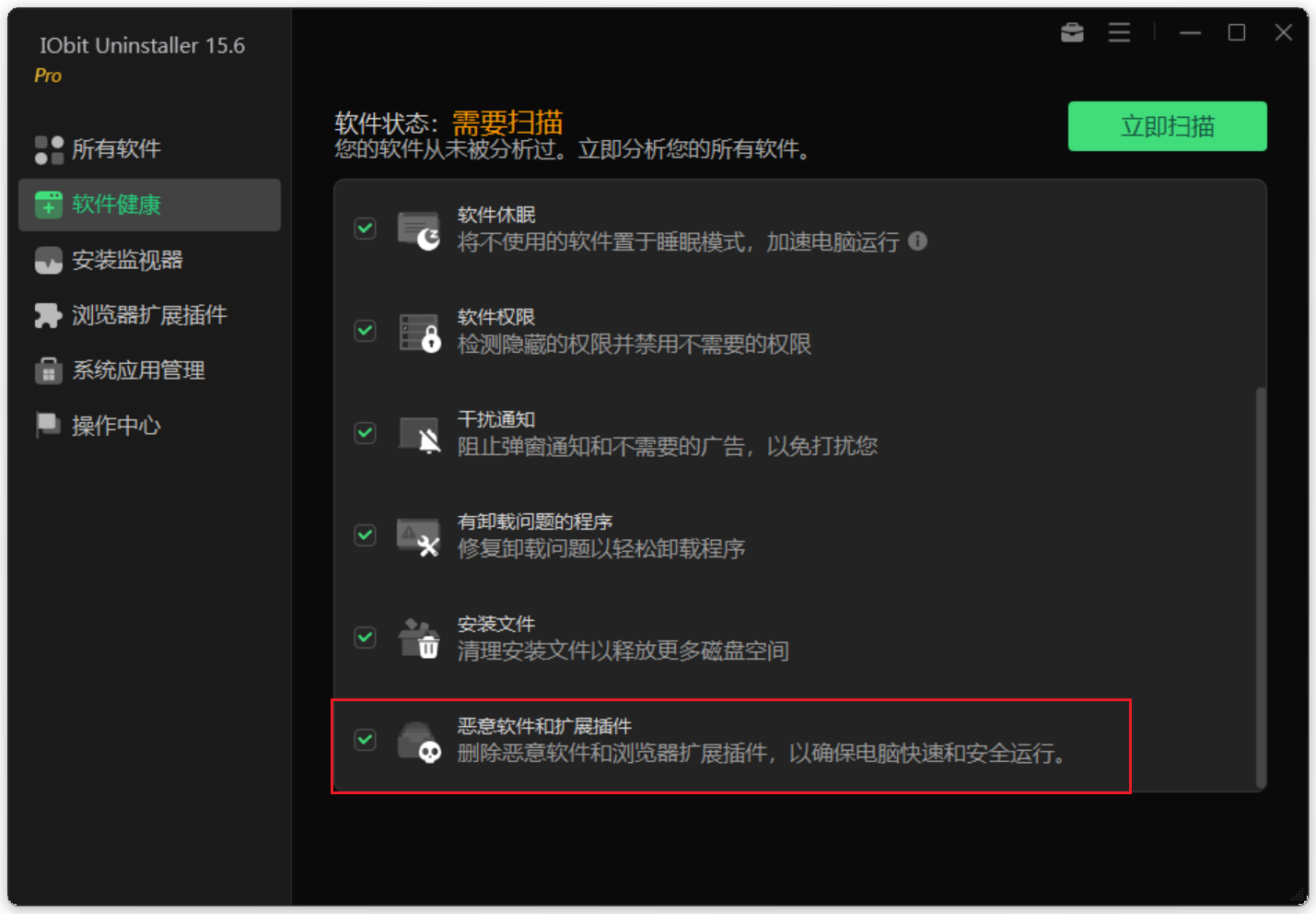The height and width of the screenshot is (914, 1316).
Task: Navigate to 系统应用管理
Action: coord(149,370)
